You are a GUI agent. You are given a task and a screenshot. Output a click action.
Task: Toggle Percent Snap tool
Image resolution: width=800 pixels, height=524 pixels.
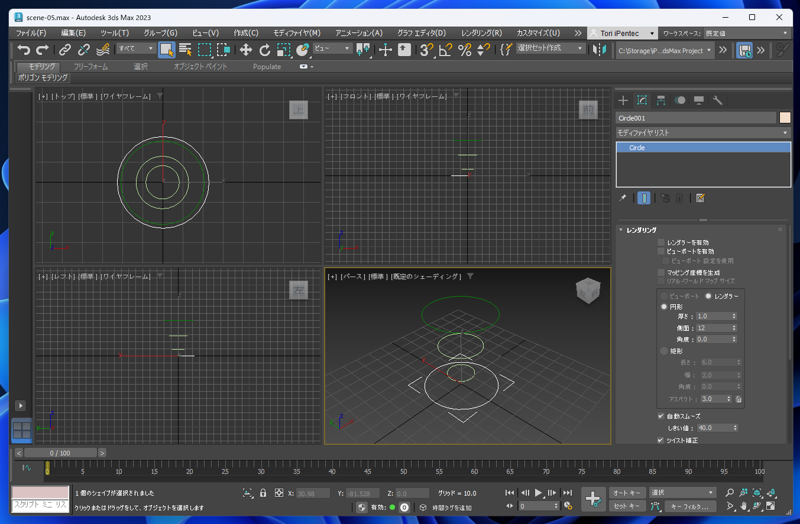click(x=464, y=49)
